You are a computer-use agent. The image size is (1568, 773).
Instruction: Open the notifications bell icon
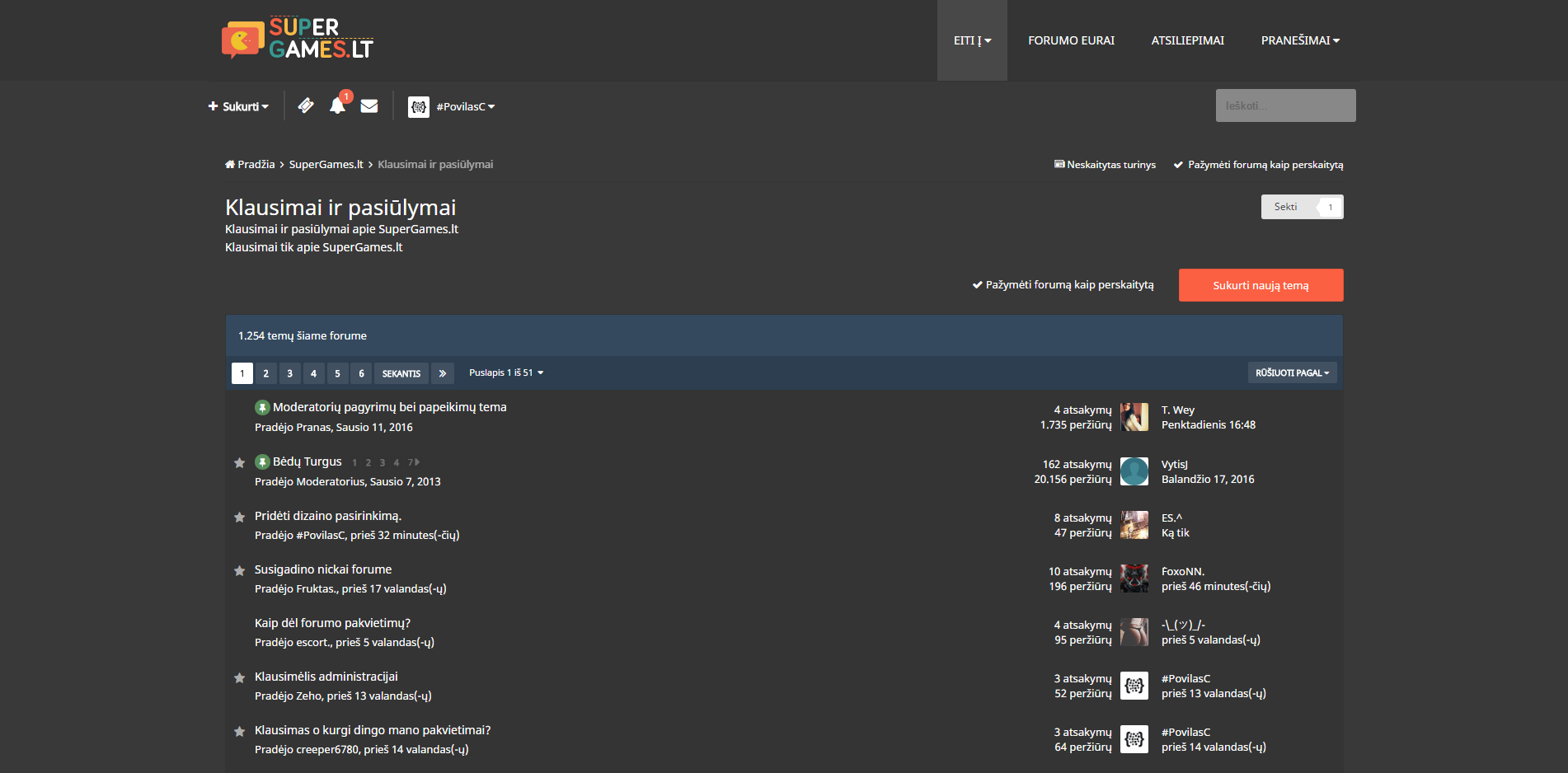click(x=337, y=105)
